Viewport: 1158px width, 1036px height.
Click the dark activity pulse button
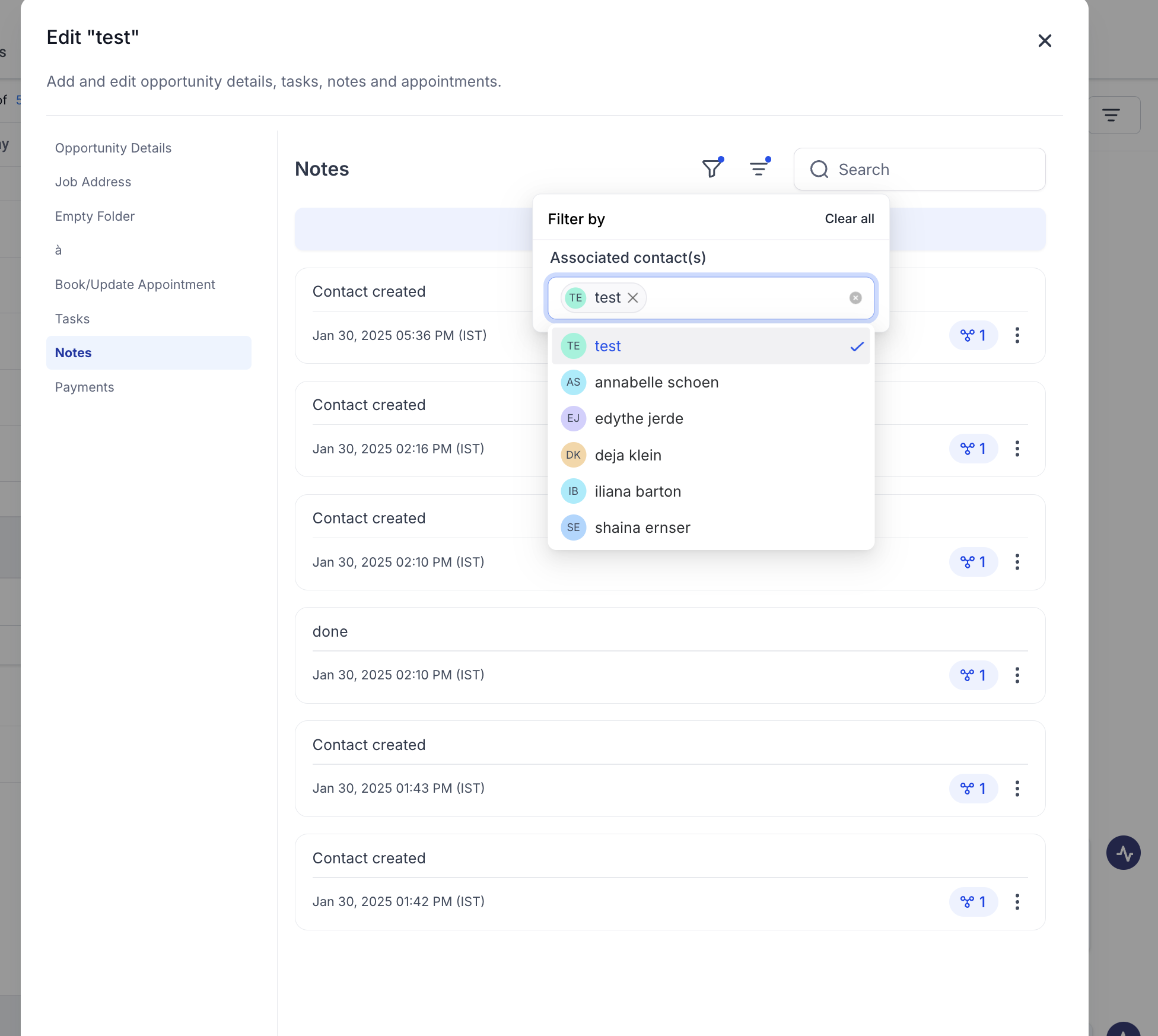[x=1123, y=853]
